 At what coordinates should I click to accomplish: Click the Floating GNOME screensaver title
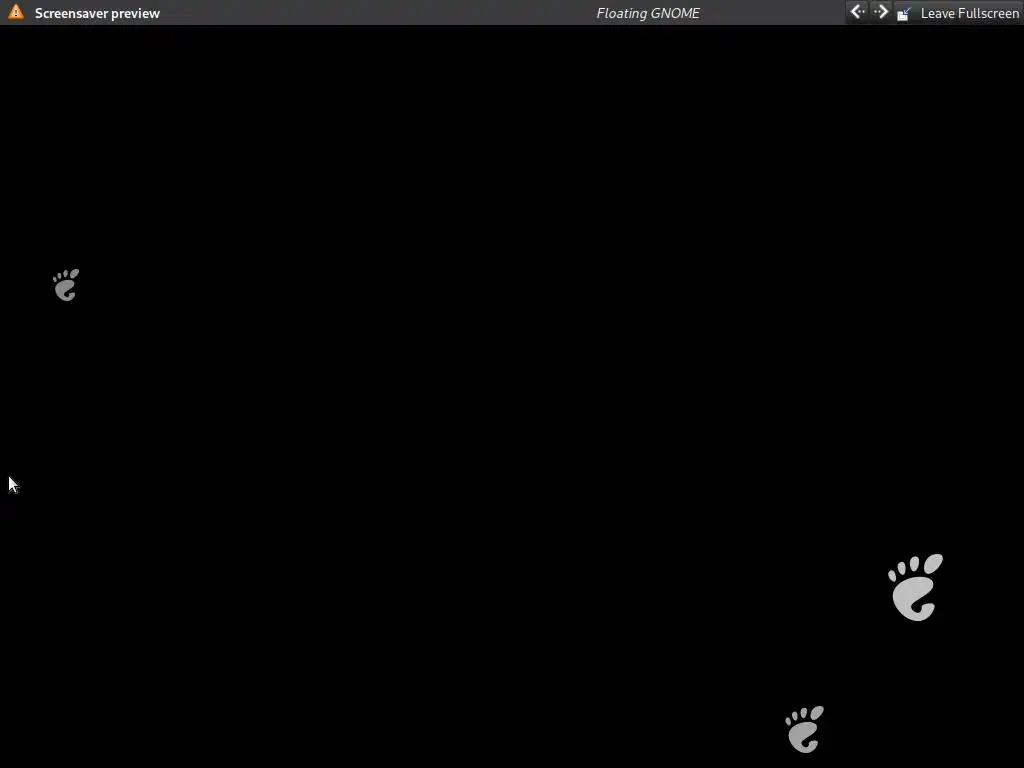648,13
